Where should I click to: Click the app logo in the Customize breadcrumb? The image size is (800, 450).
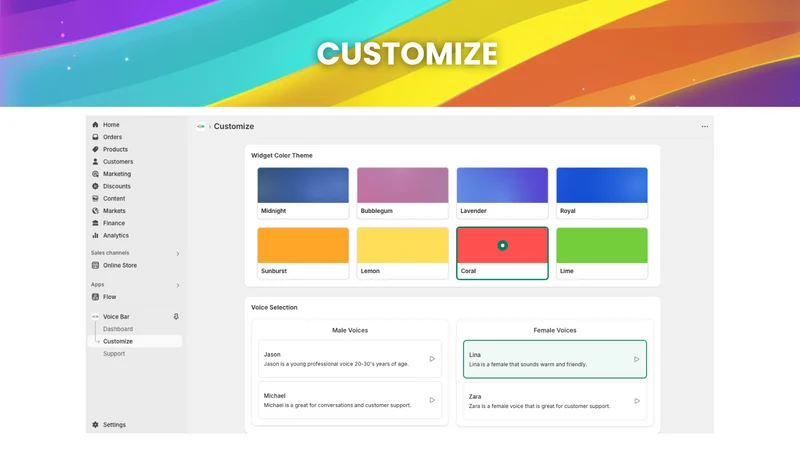point(201,127)
